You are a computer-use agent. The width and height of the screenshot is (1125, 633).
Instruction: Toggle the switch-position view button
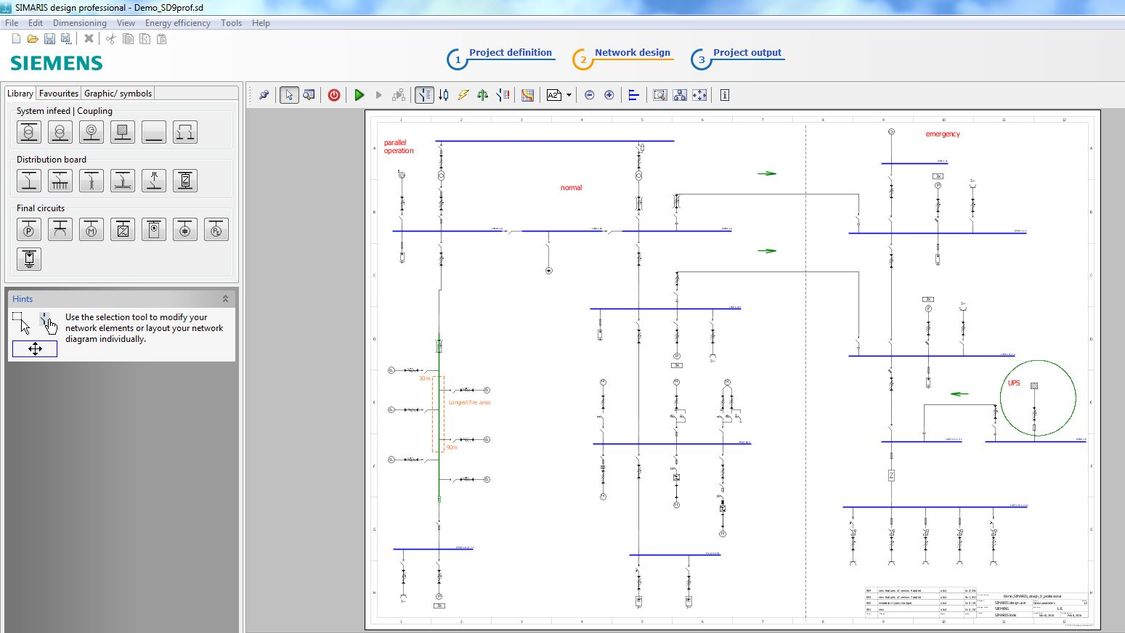[x=424, y=95]
